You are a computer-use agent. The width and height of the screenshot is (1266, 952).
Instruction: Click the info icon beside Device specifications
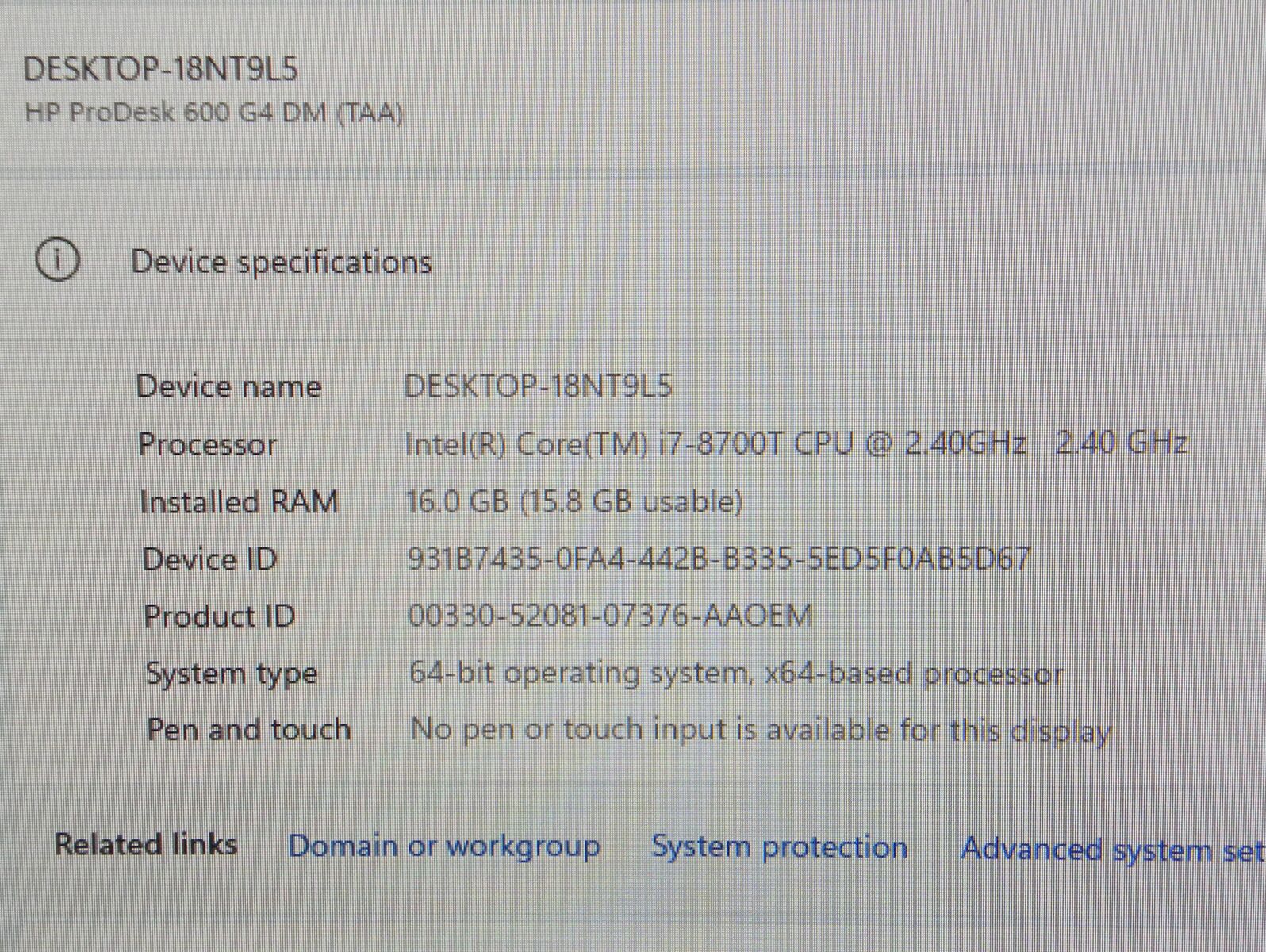57,259
